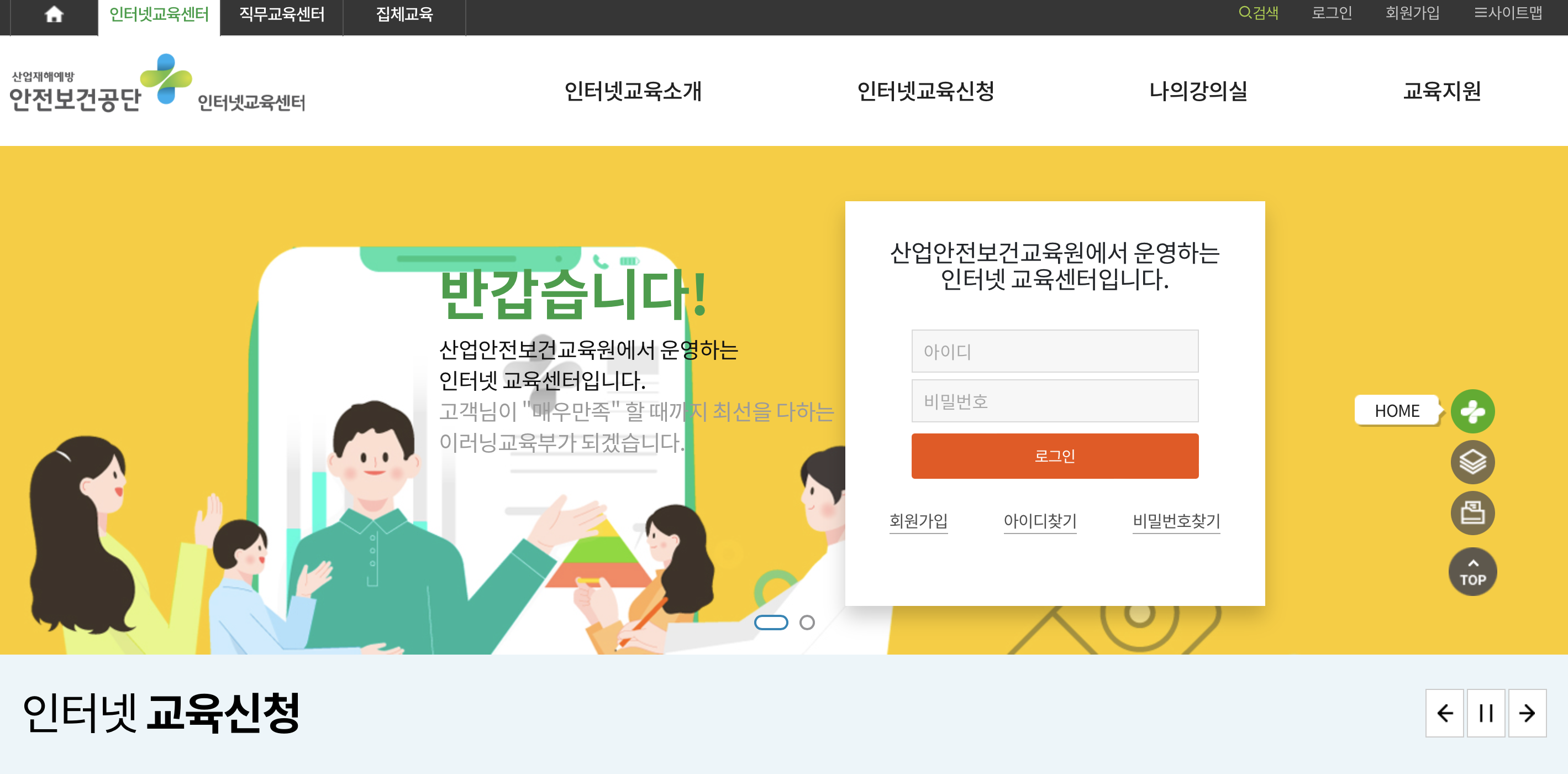Screen dimensions: 1568x774
Task: Click the next arrow in 교육신청 section
Action: click(x=1527, y=713)
